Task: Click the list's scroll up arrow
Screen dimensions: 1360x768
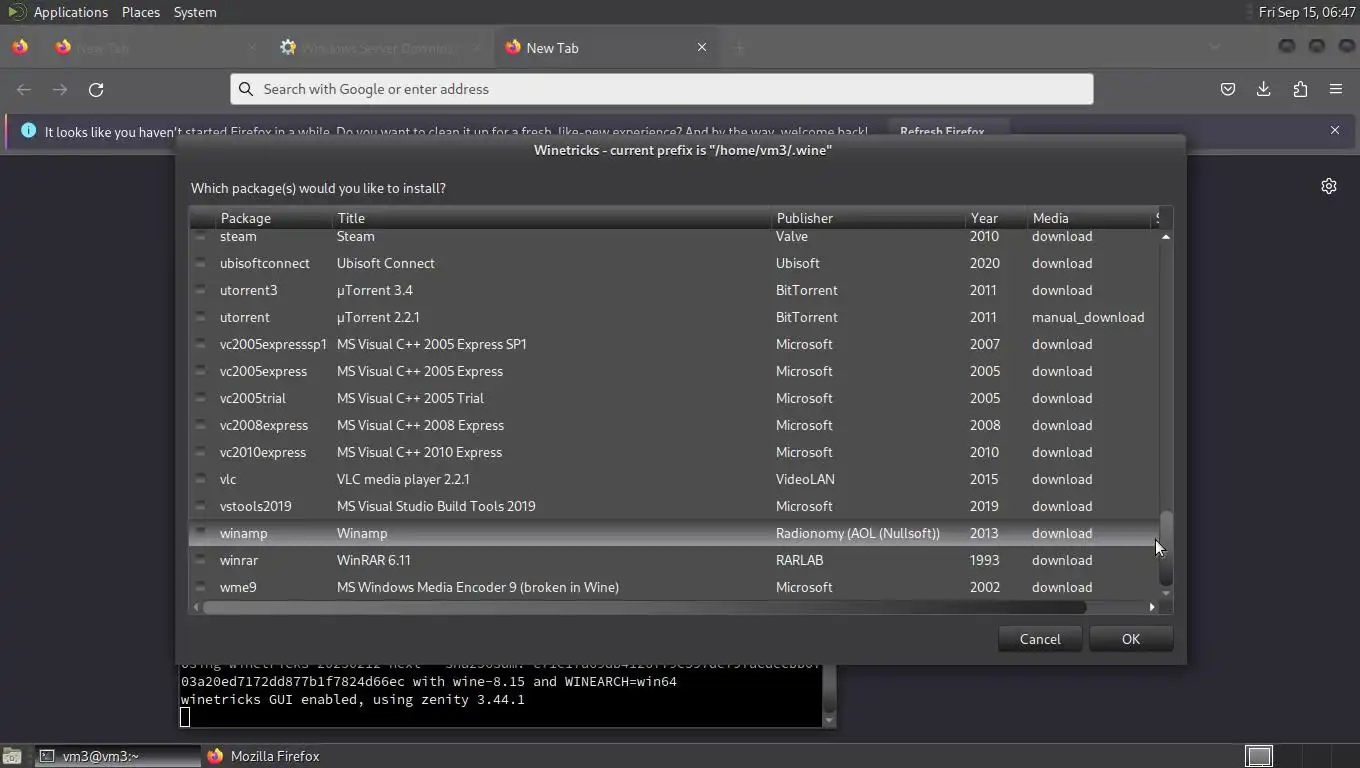Action: pyautogui.click(x=1165, y=237)
